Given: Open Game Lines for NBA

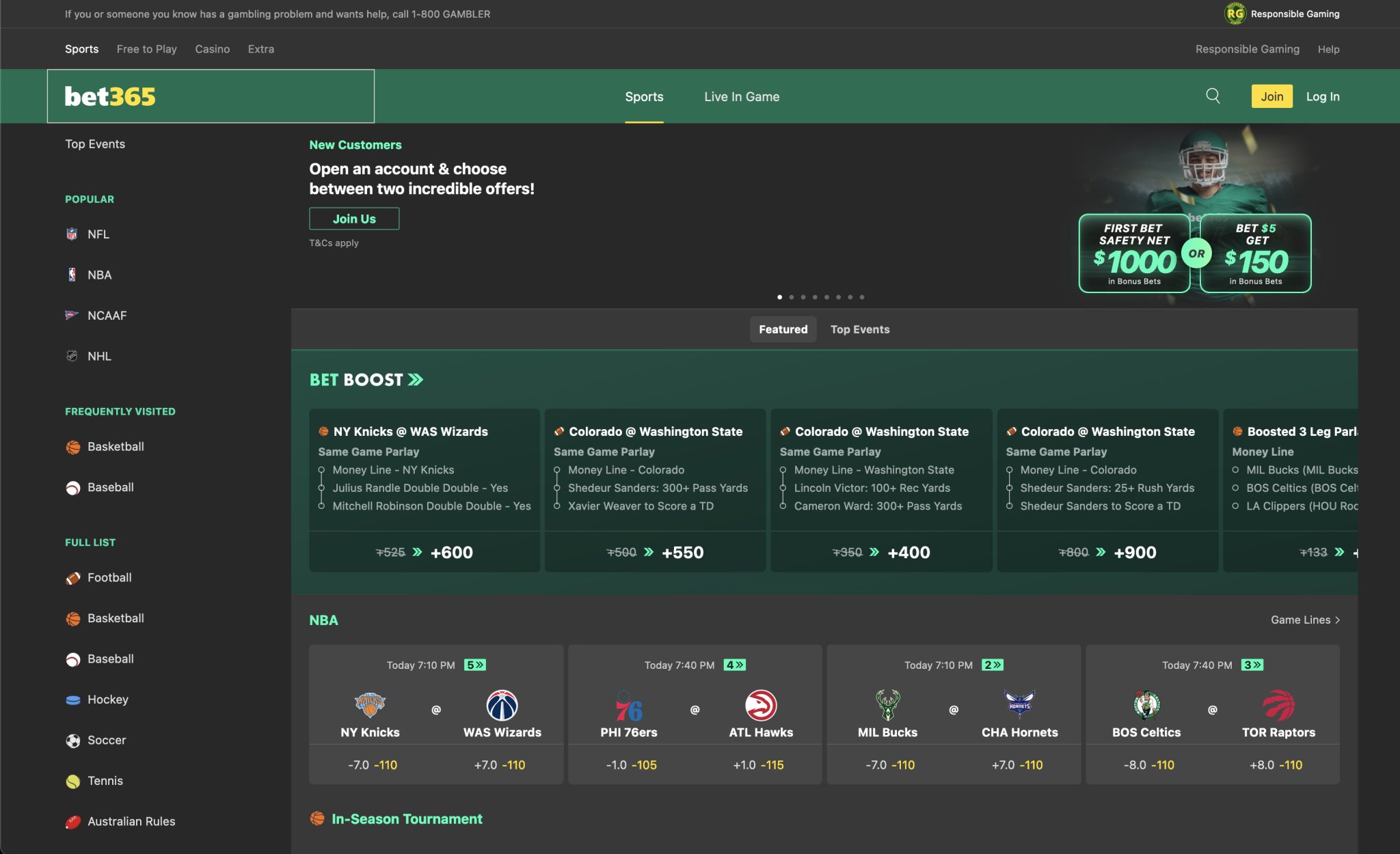Looking at the screenshot, I should (1304, 620).
